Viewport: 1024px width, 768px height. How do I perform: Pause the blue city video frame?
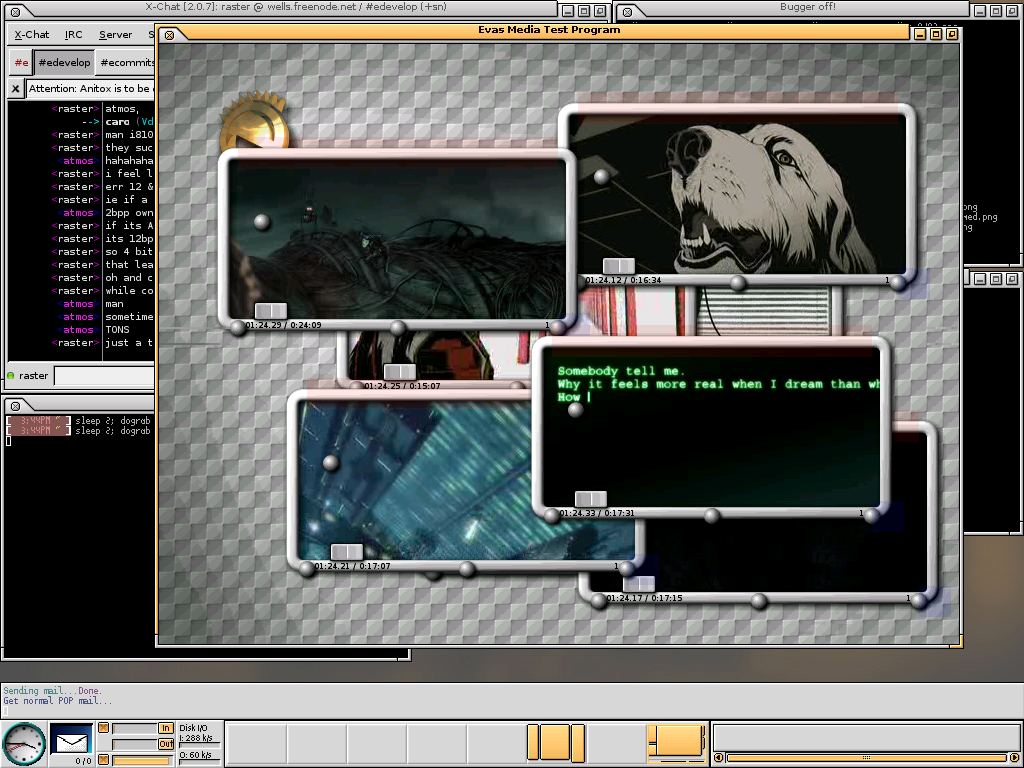[347, 552]
